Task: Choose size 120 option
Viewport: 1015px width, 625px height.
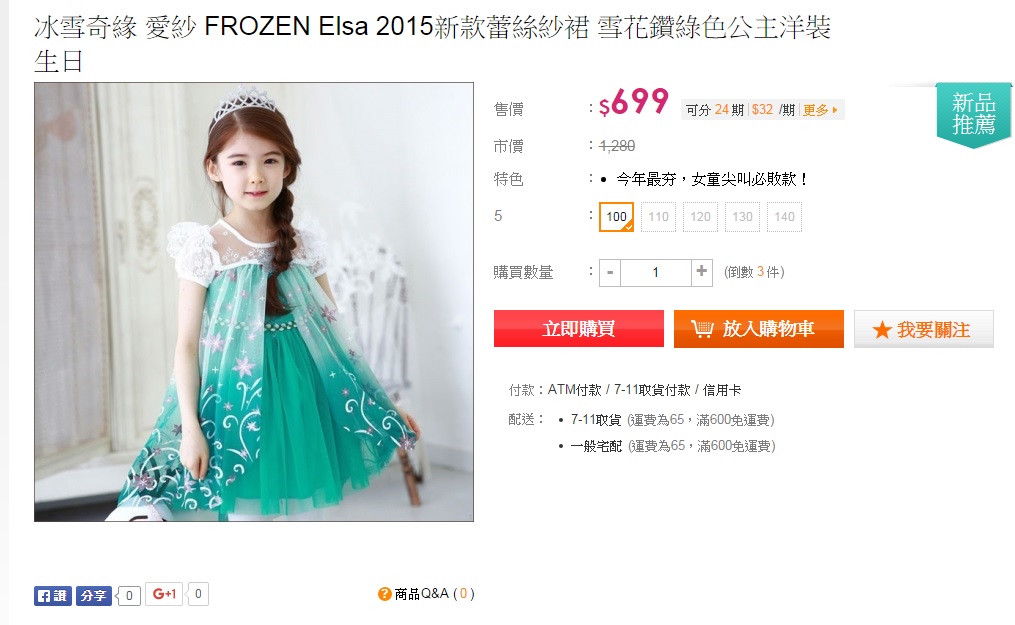Action: point(700,217)
